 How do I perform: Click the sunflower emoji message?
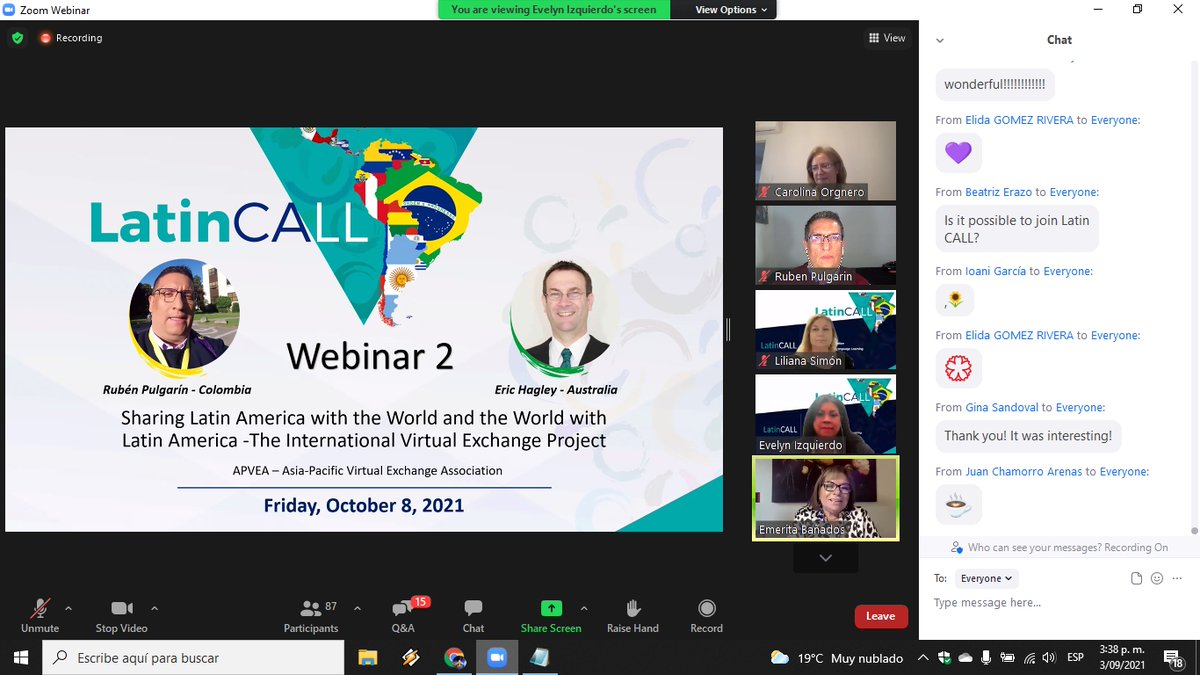click(955, 300)
